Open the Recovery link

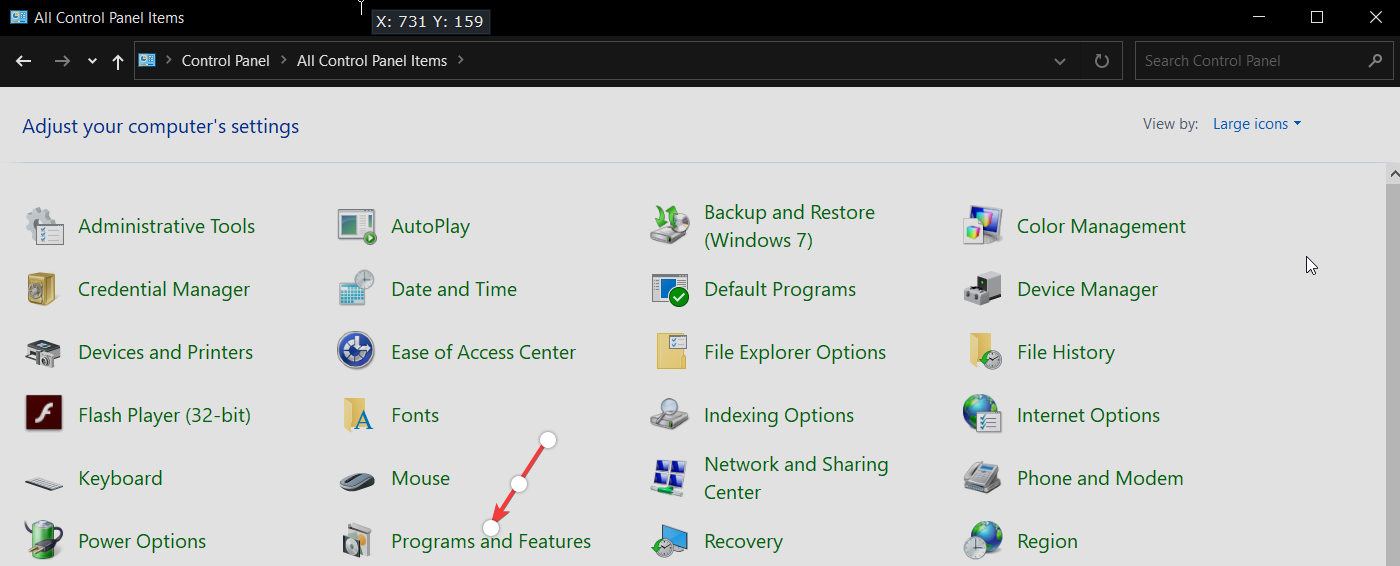pyautogui.click(x=743, y=541)
